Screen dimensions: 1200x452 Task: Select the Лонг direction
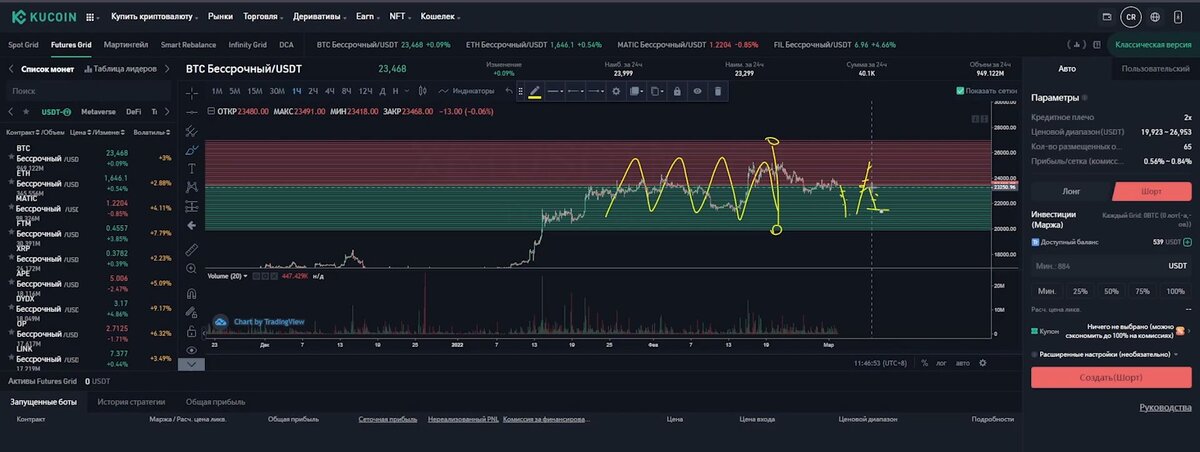pos(1070,191)
